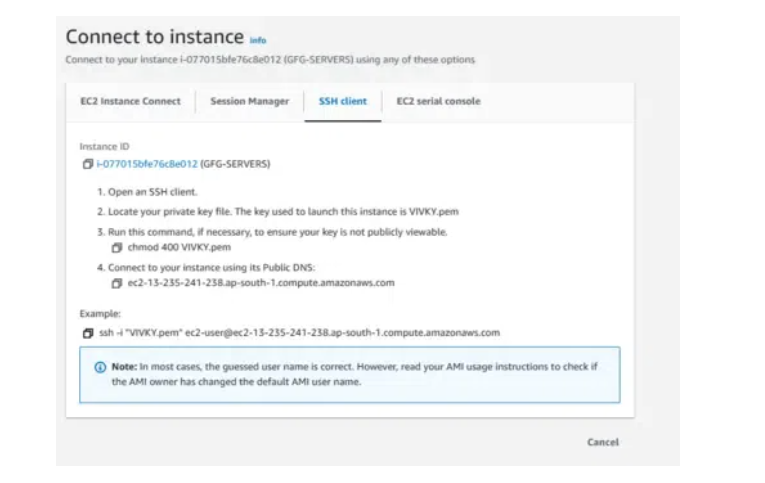Click the Instance ID label
This screenshot has height=483, width=765.
104,146
